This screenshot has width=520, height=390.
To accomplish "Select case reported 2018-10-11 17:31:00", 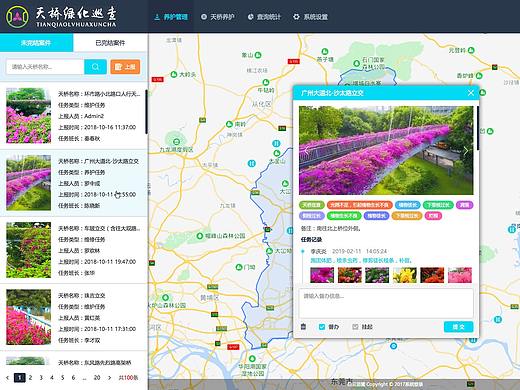I will tap(74, 317).
